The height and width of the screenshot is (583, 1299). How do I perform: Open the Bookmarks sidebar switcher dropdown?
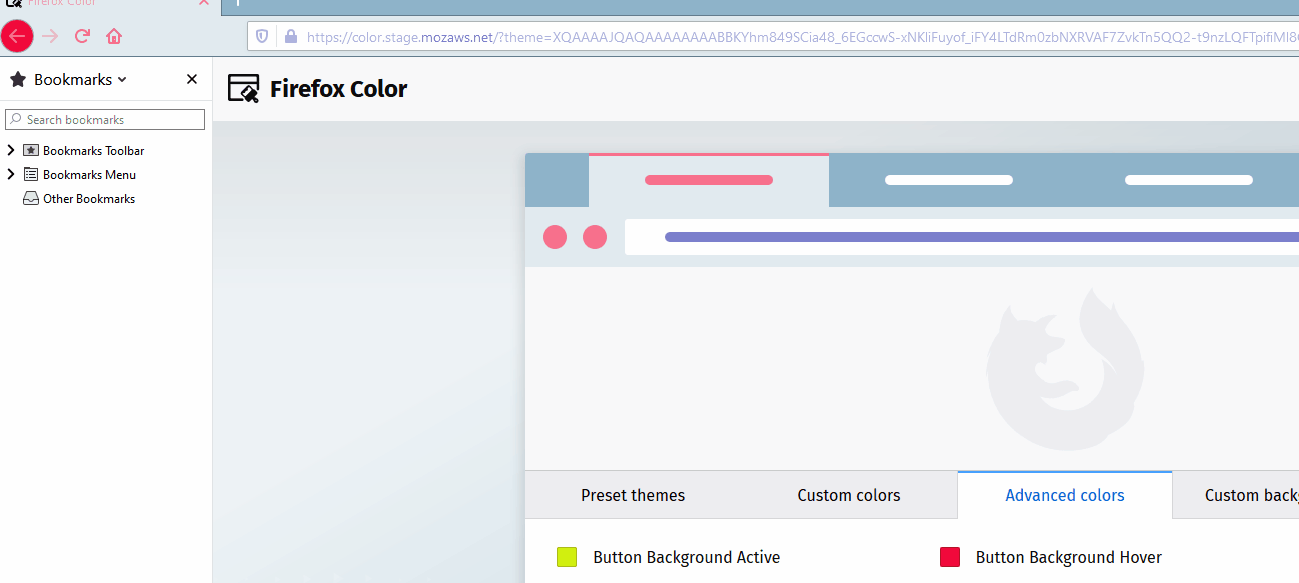pos(80,79)
